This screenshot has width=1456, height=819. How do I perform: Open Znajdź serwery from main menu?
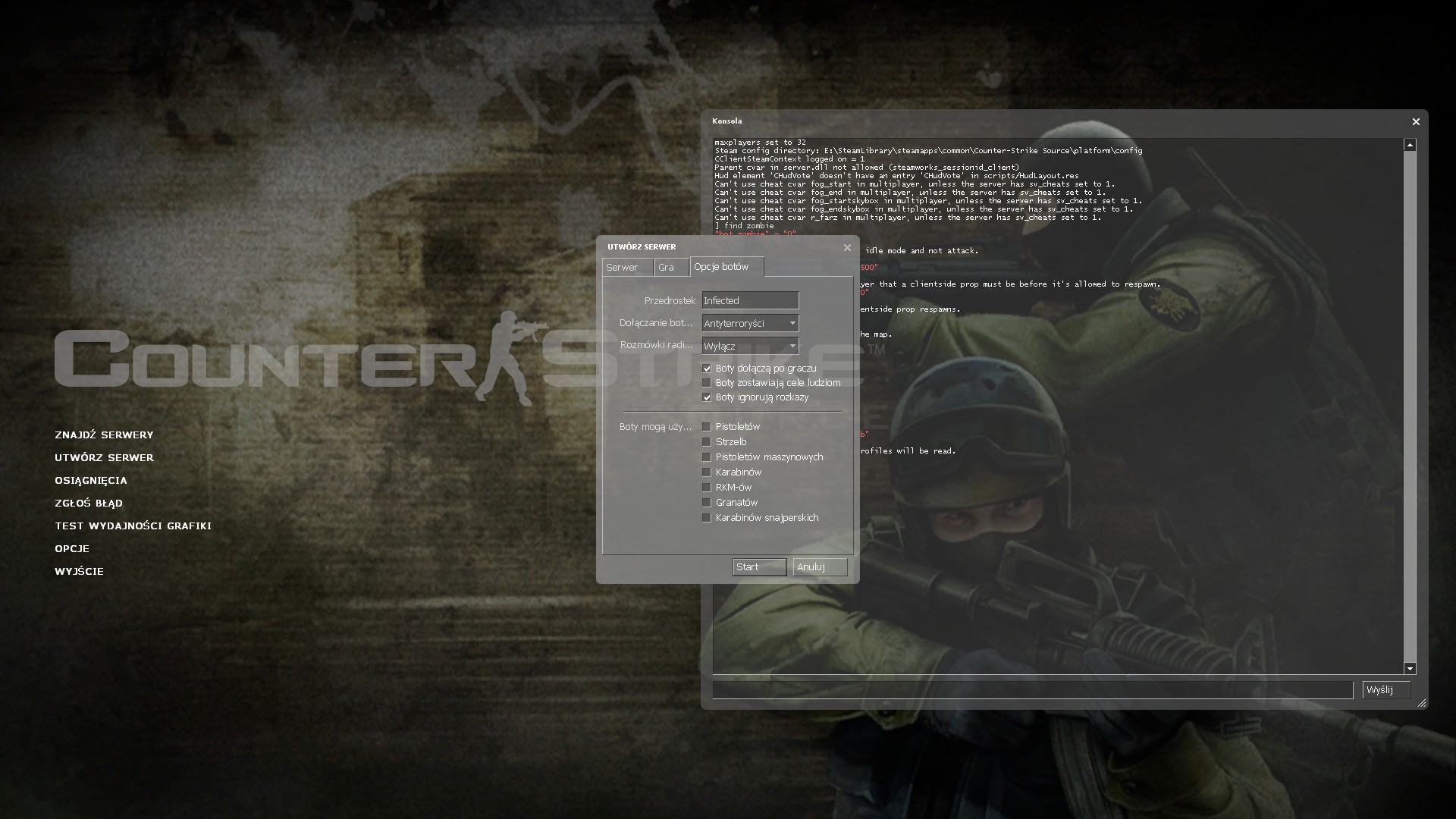[104, 435]
